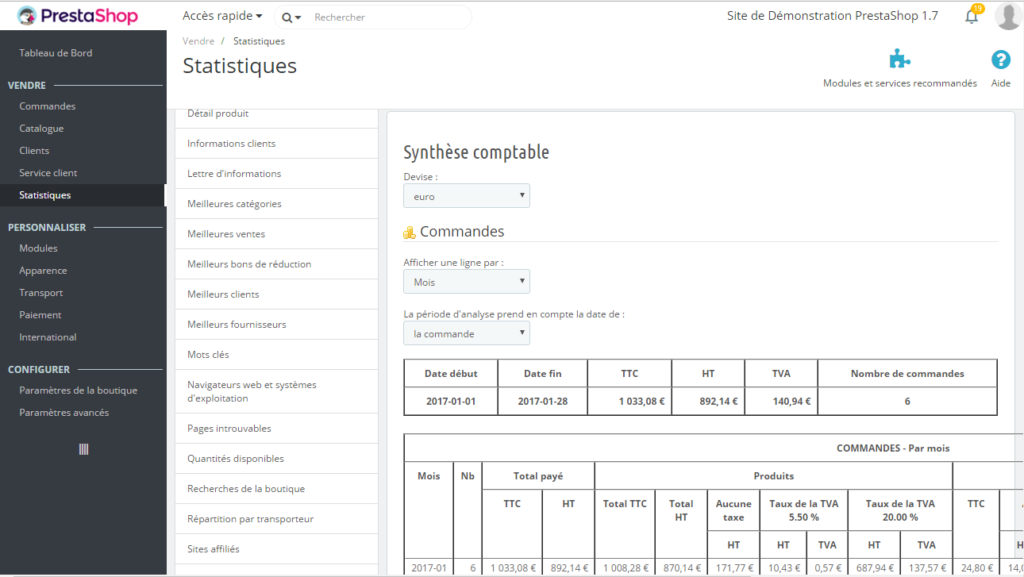
Task: Click the 2017-01 month row cell
Action: coord(428,568)
